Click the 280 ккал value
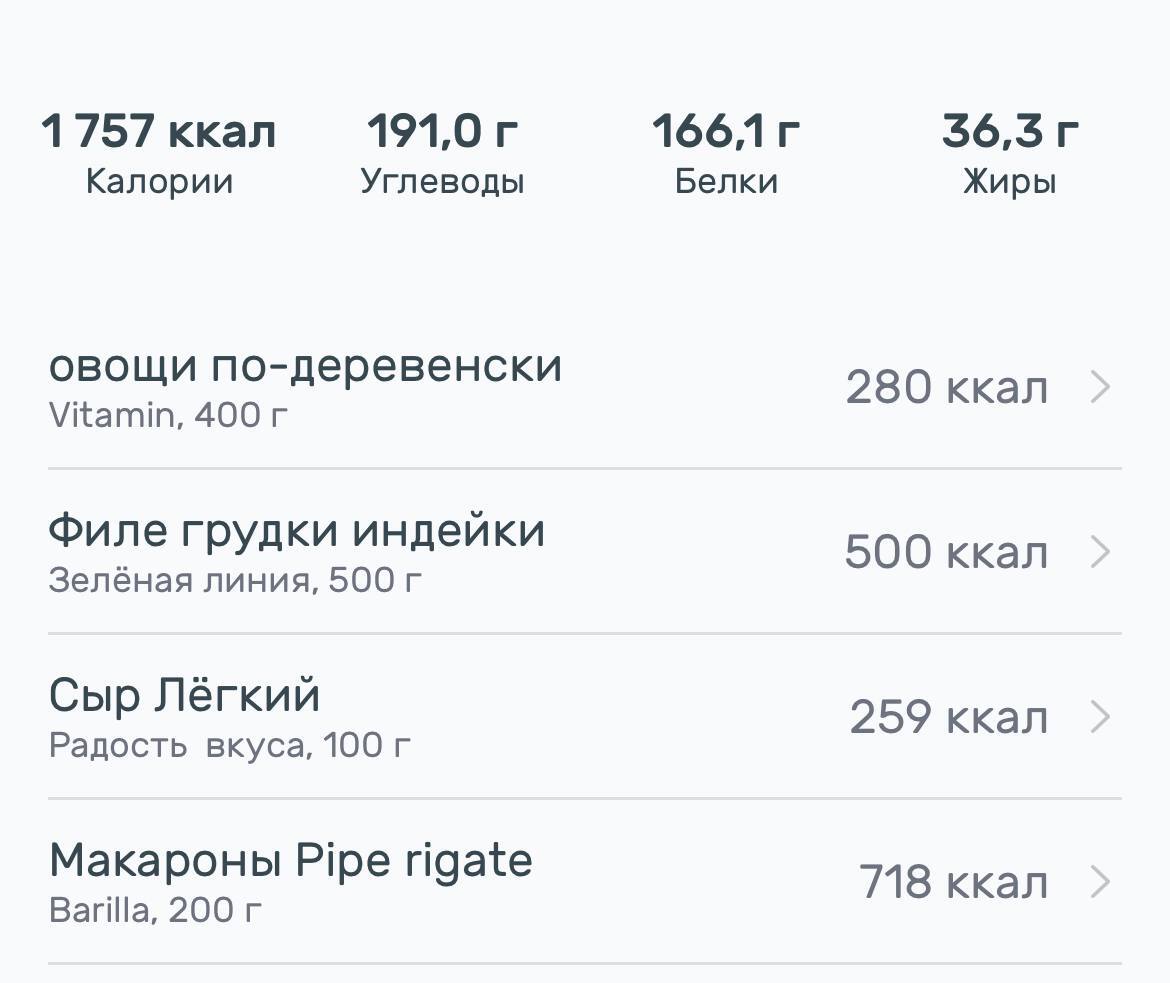This screenshot has height=983, width=1170. click(946, 388)
